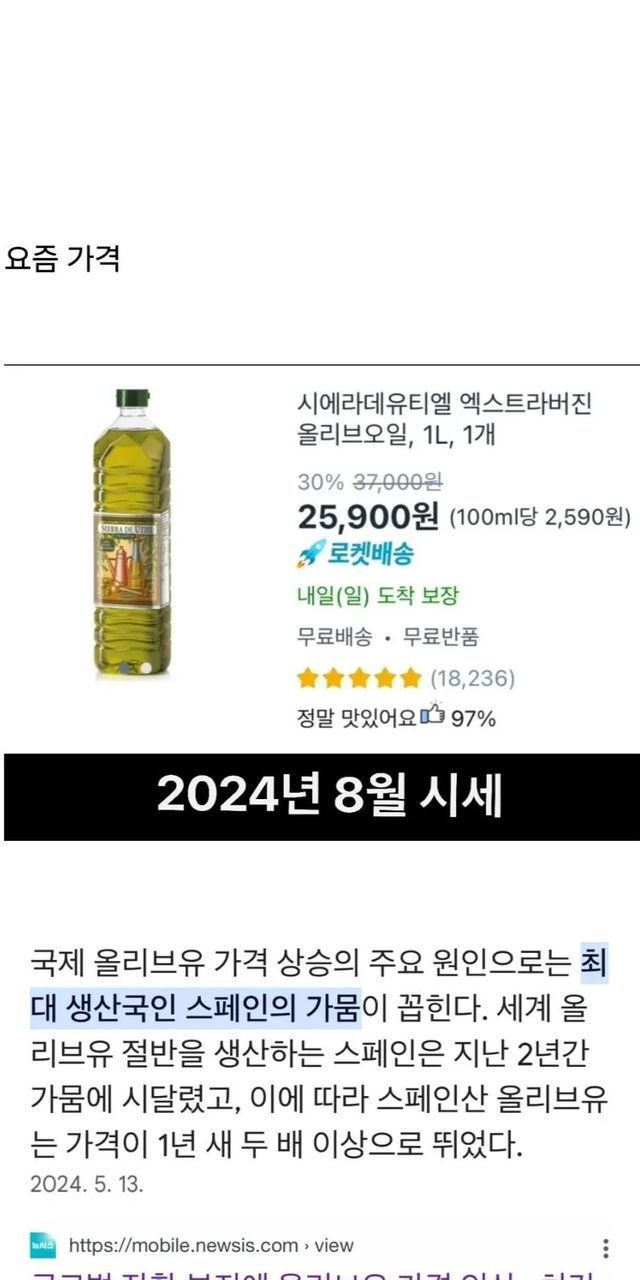Click the thumbs-up icon next to 97%

pos(432,716)
